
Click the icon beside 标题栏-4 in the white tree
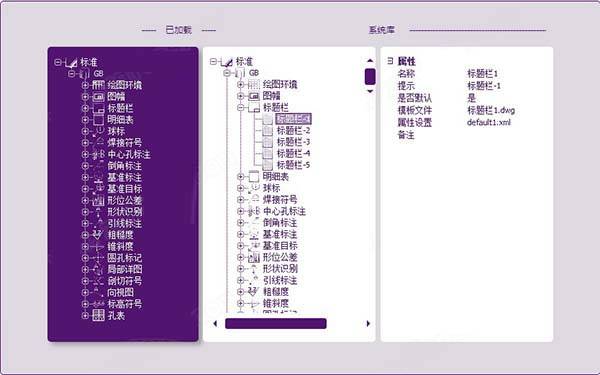click(x=268, y=153)
